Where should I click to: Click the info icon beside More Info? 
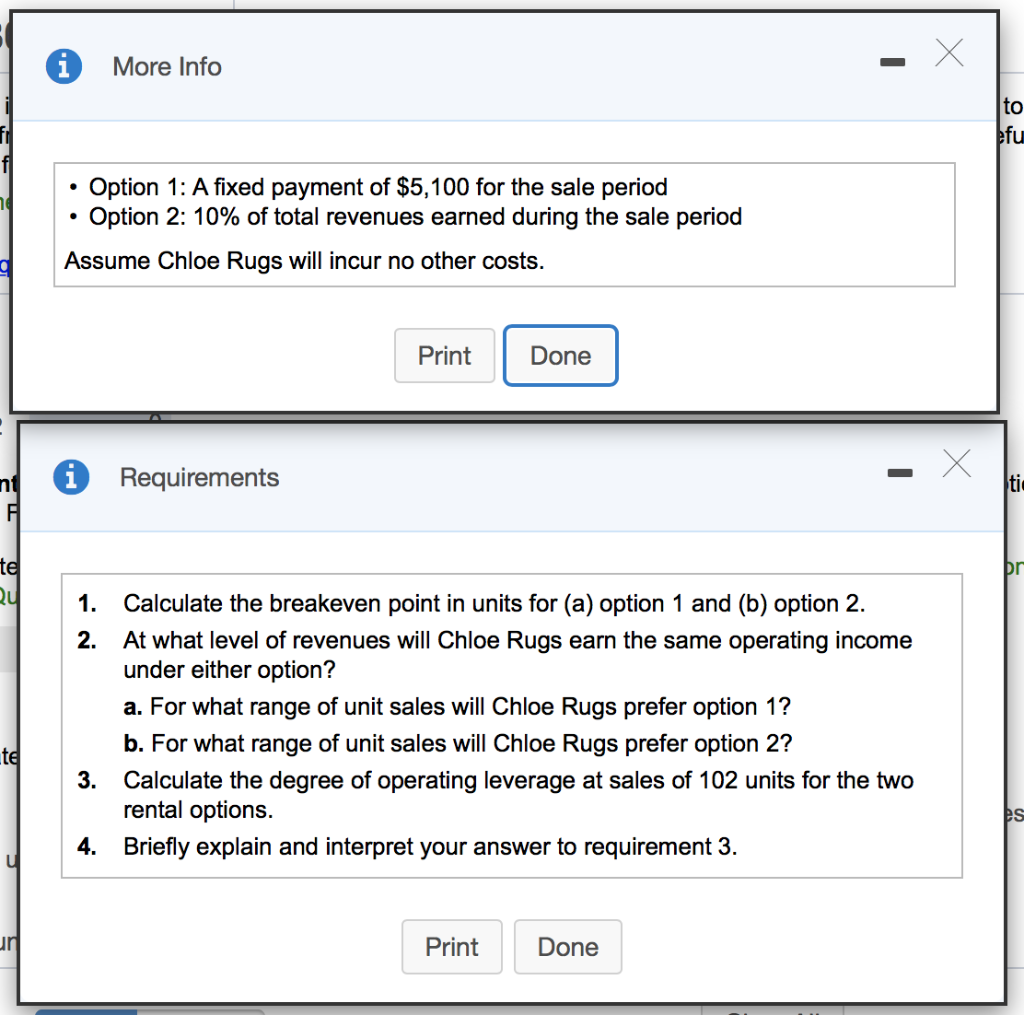63,66
